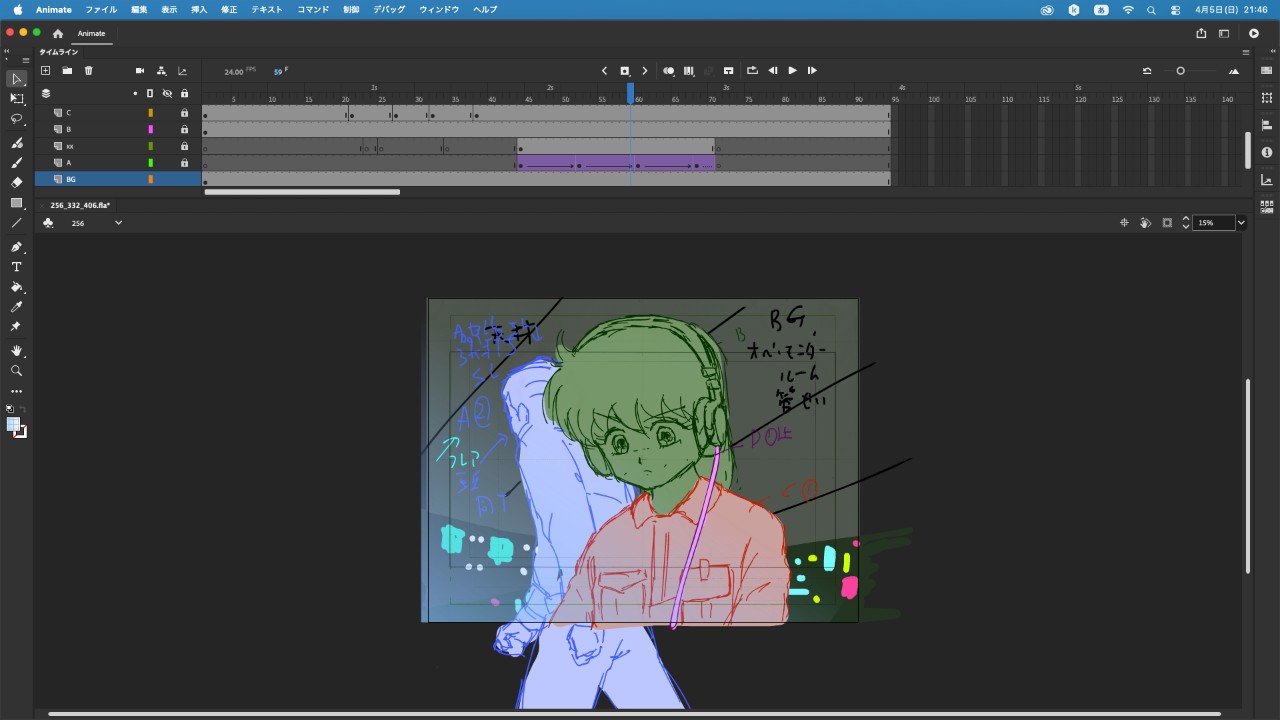The width and height of the screenshot is (1280, 720).
Task: Open the Align panel icon
Action: [x=1267, y=125]
